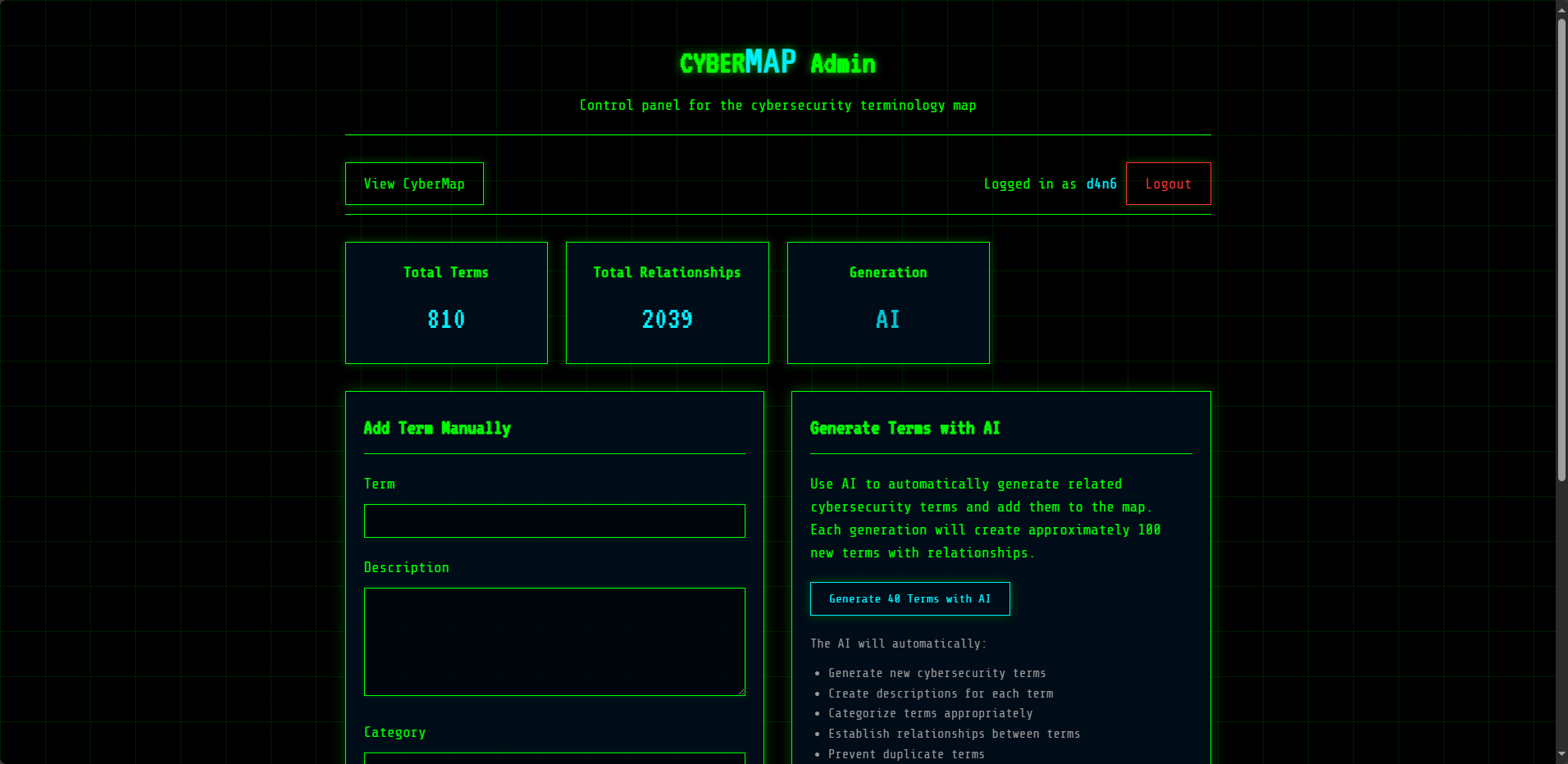
Task: Click 'Prevent duplicate terms' list item
Action: point(906,754)
